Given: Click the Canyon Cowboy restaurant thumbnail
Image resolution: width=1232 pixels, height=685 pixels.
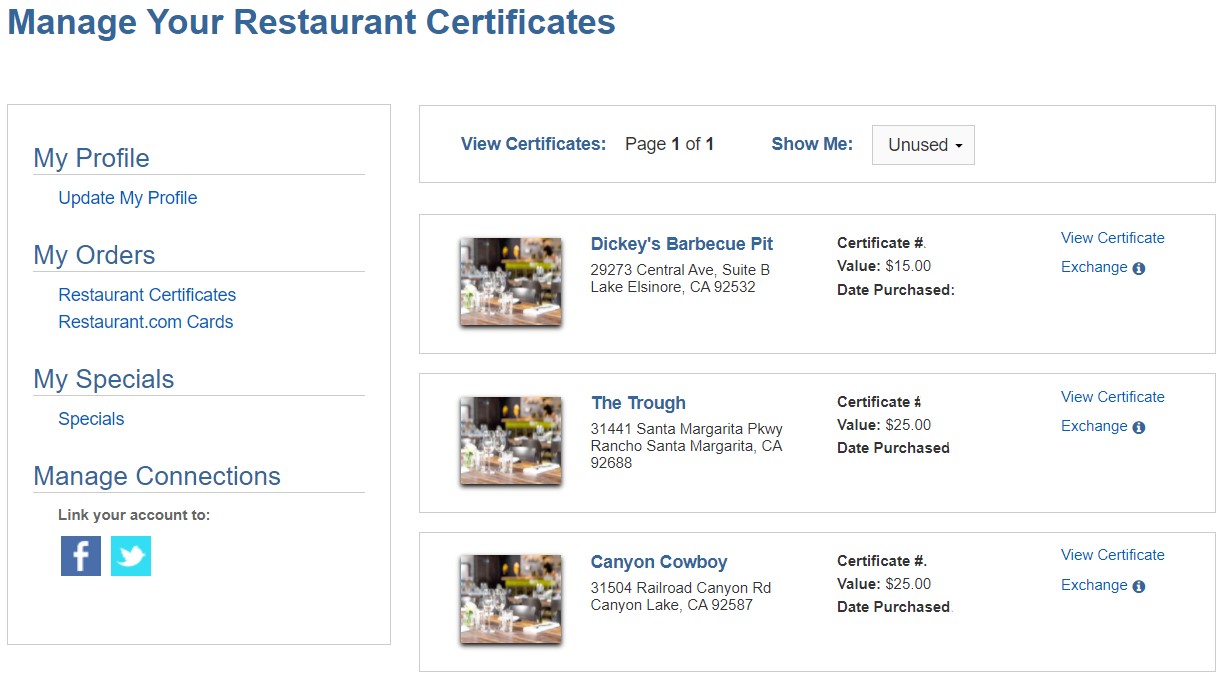Looking at the screenshot, I should 510,599.
